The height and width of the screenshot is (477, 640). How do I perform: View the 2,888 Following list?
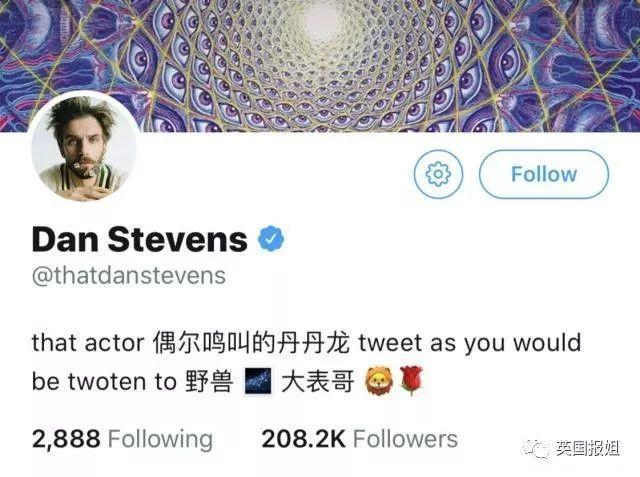point(122,439)
